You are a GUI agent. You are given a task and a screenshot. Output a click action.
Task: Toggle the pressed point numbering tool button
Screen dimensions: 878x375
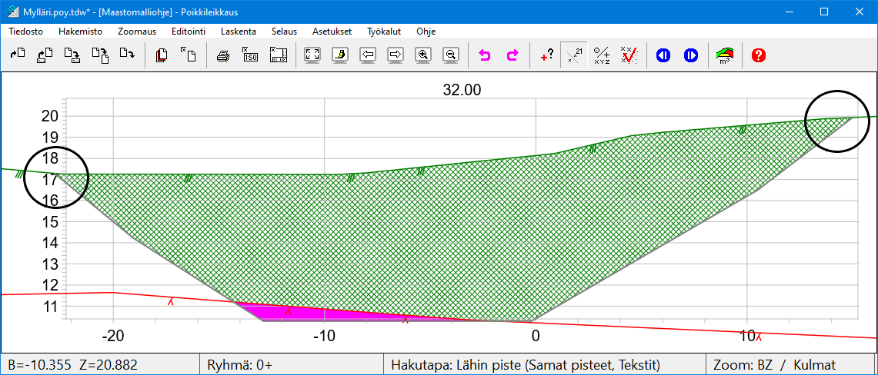[574, 55]
